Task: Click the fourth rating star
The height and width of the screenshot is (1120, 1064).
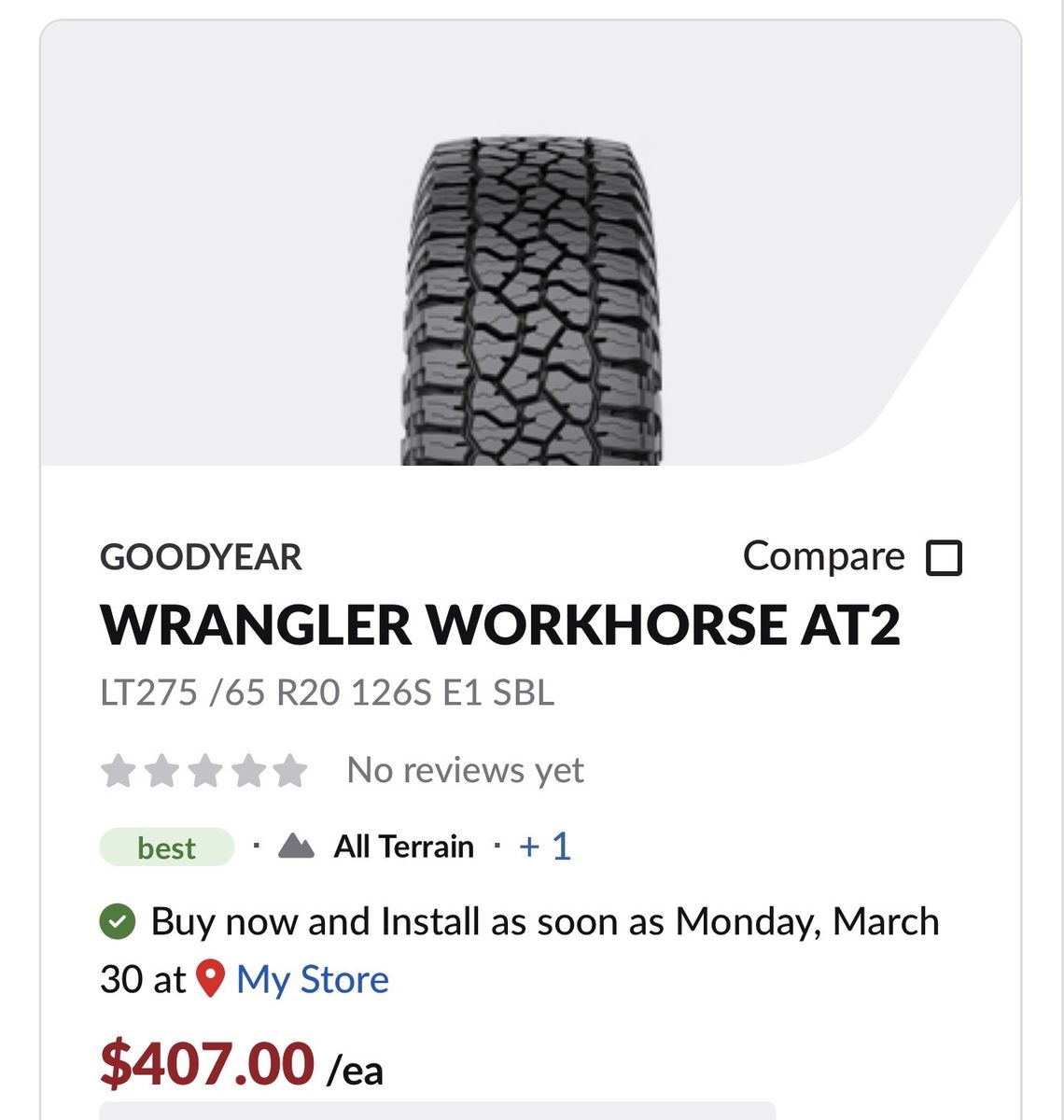Action: coord(247,771)
